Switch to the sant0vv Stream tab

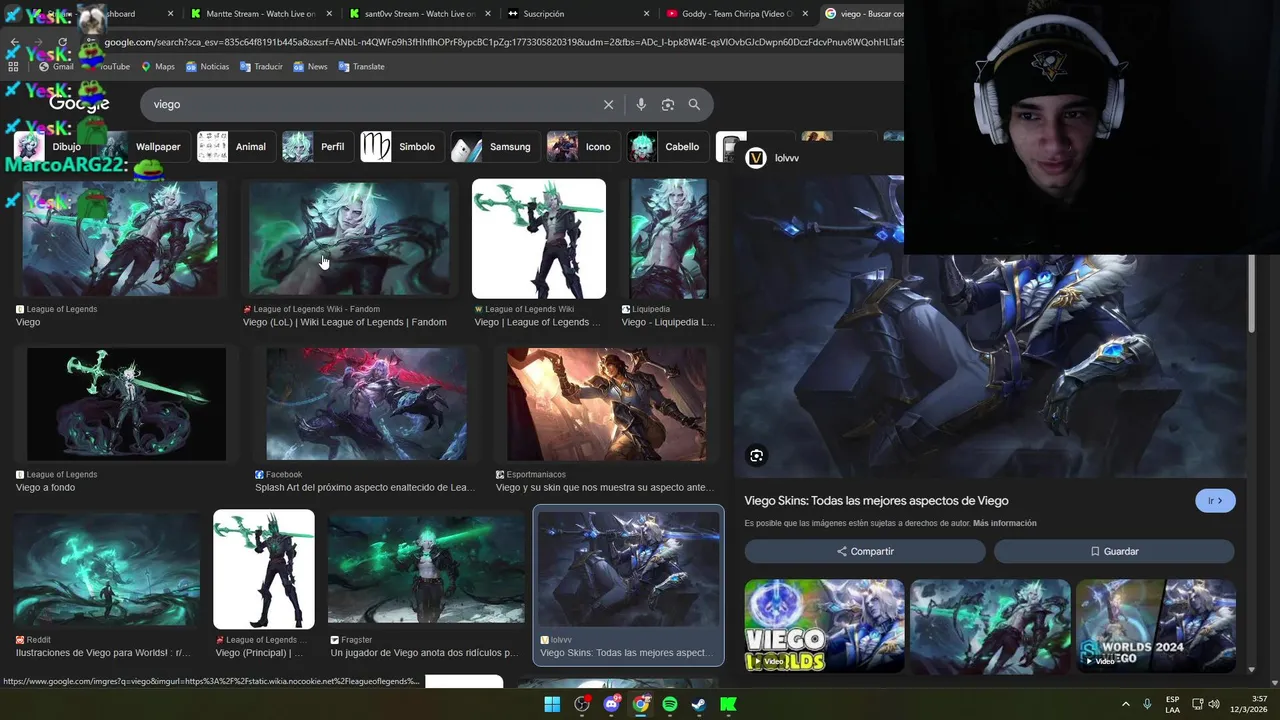click(x=420, y=14)
